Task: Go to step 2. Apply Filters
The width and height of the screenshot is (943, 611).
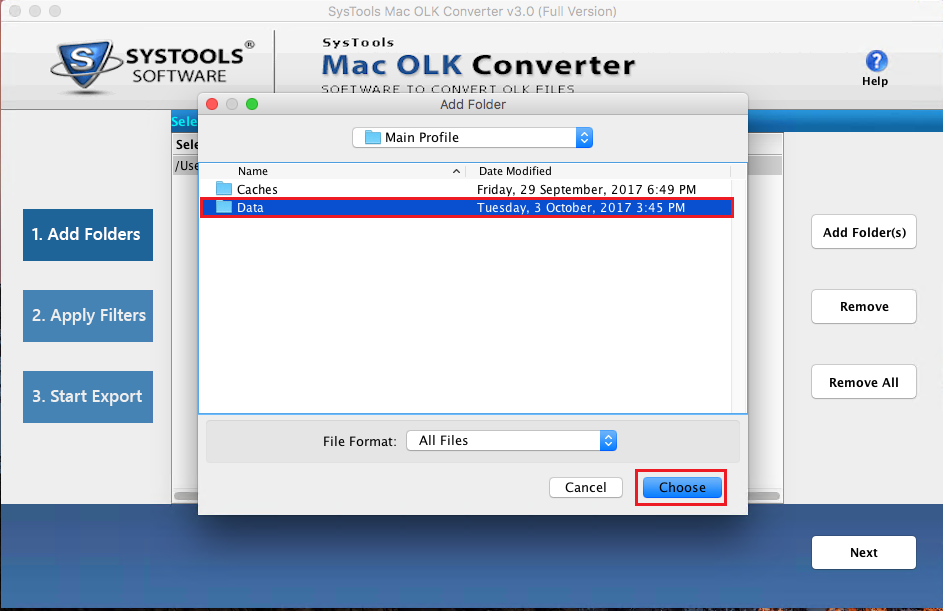Action: 88,316
